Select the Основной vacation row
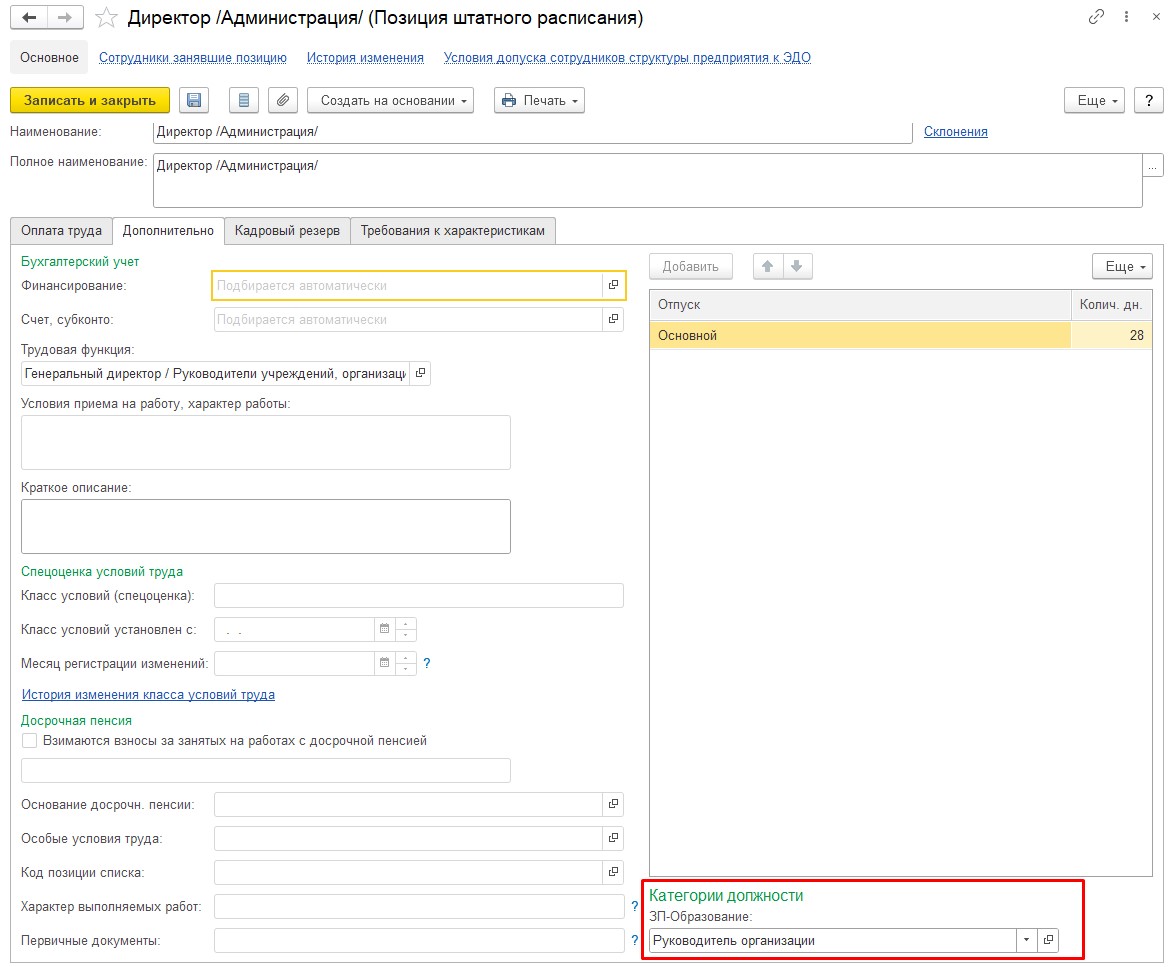Viewport: 1169px width, 967px height. (859, 336)
